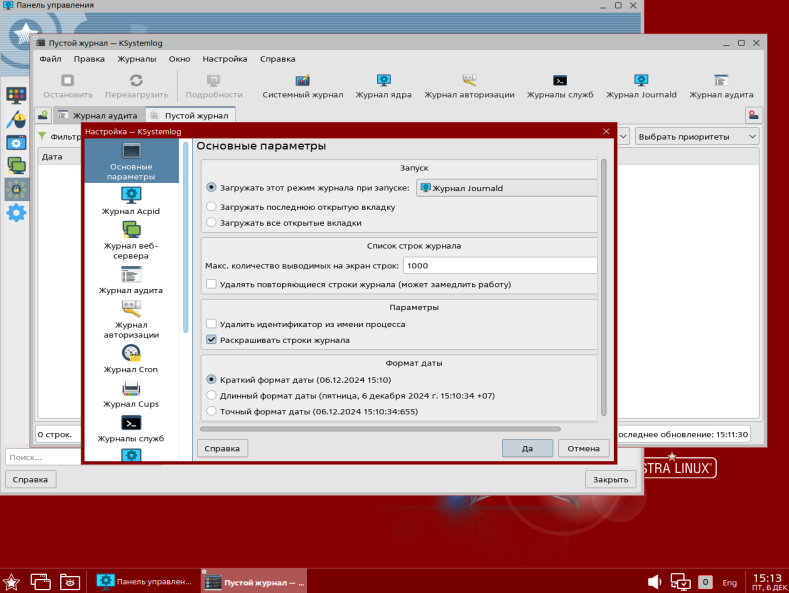
Task: Click the Дата column header
Action: (x=59, y=157)
